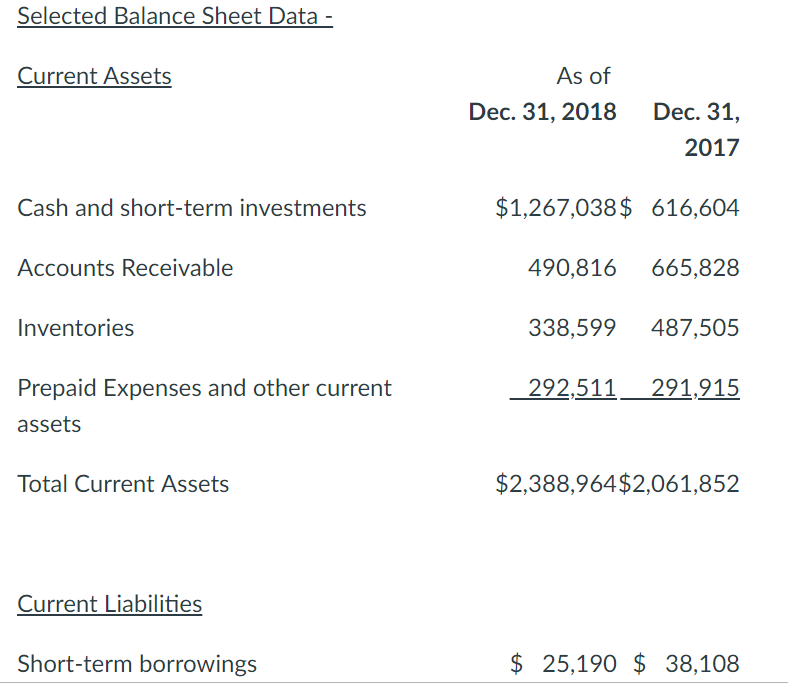Viewport: 788px width, 683px height.
Task: Click the "Cash and short-term investments" row label
Action: (x=192, y=208)
